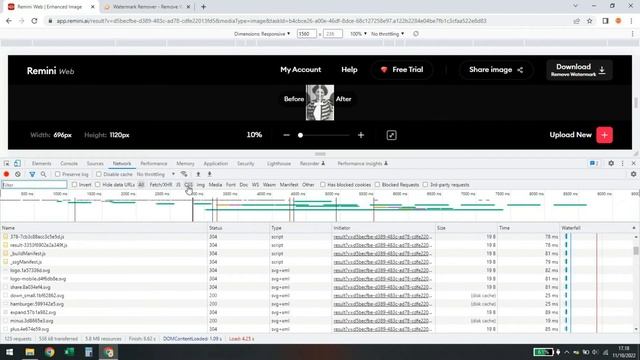Image resolution: width=640 pixels, height=360 pixels.
Task: Click the network Filter text field
Action: point(34,185)
